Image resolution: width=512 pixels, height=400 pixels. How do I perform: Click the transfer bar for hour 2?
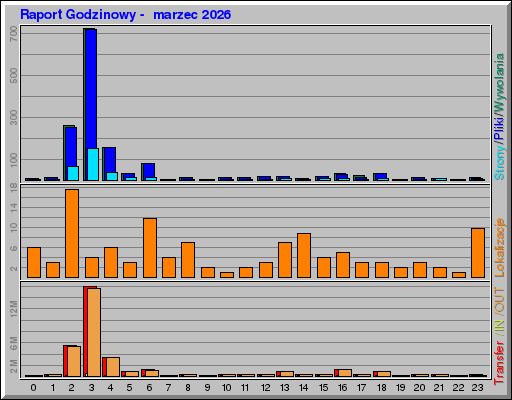(x=72, y=361)
